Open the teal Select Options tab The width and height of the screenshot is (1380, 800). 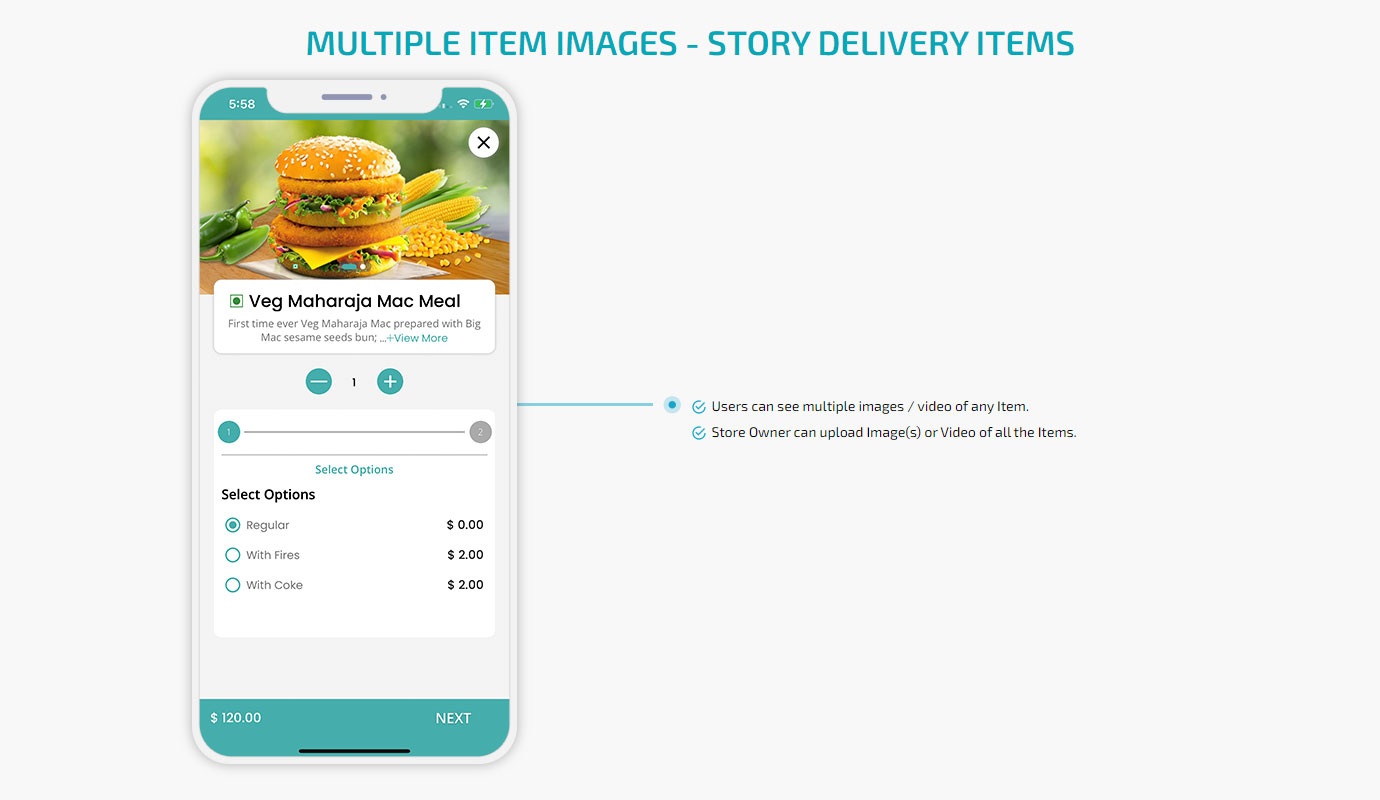[x=354, y=470]
